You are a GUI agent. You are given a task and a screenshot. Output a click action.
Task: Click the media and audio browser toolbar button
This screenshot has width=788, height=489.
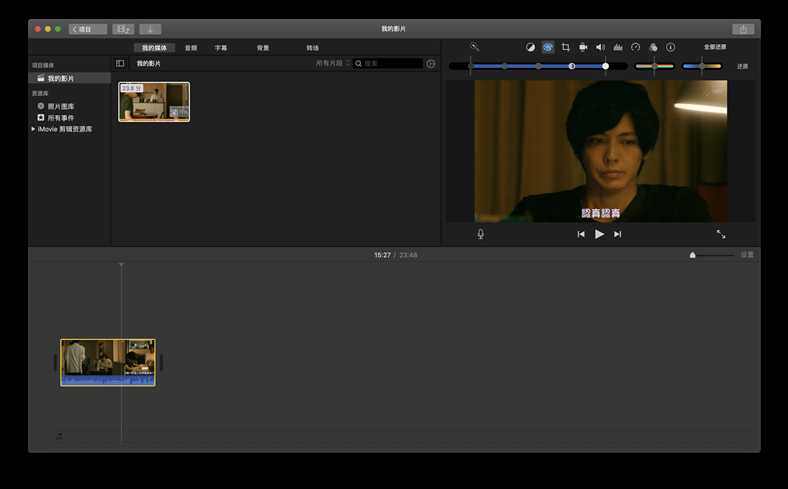point(123,29)
